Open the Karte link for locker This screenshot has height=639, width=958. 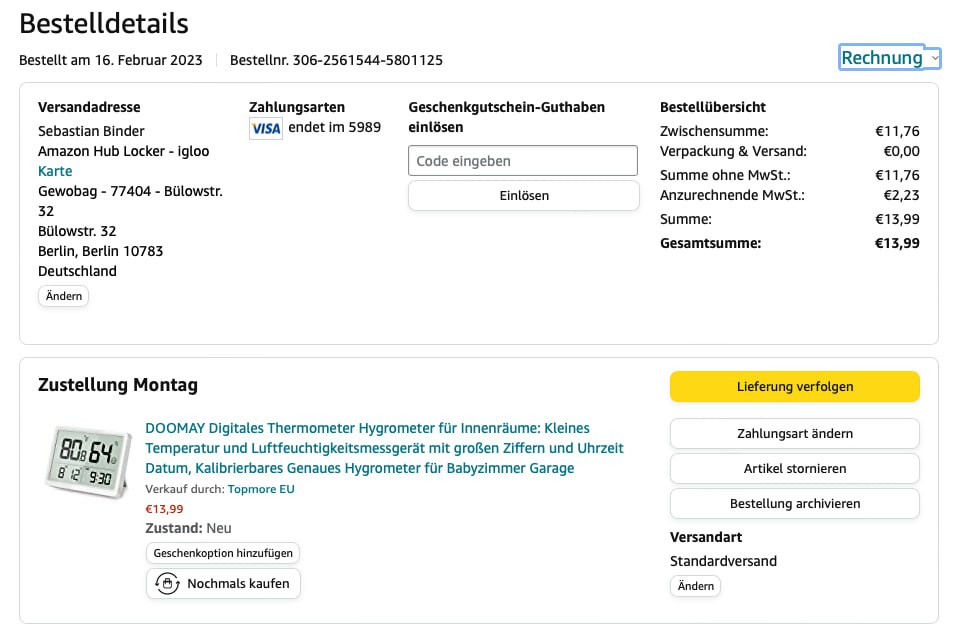tap(55, 171)
